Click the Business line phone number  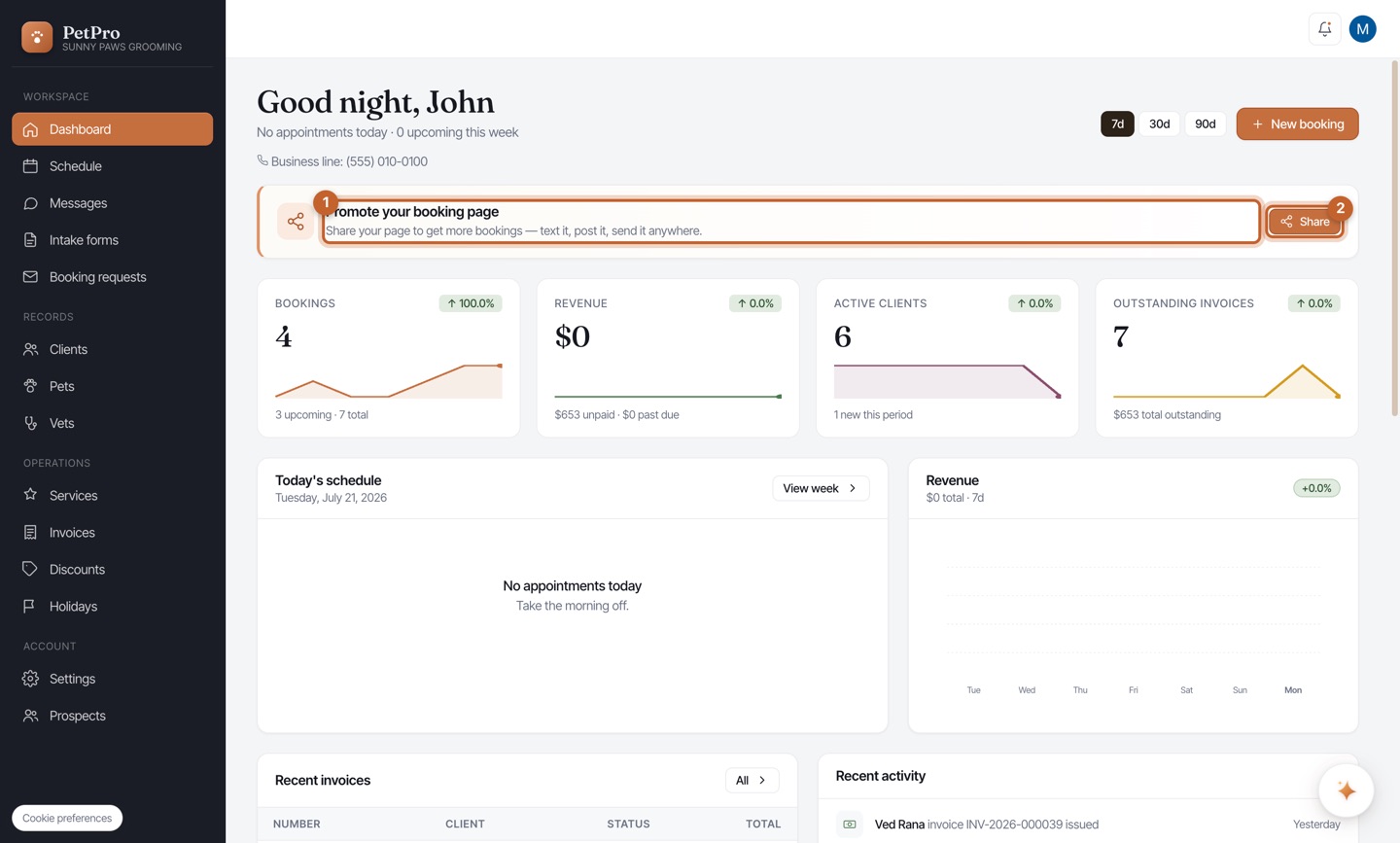[387, 161]
